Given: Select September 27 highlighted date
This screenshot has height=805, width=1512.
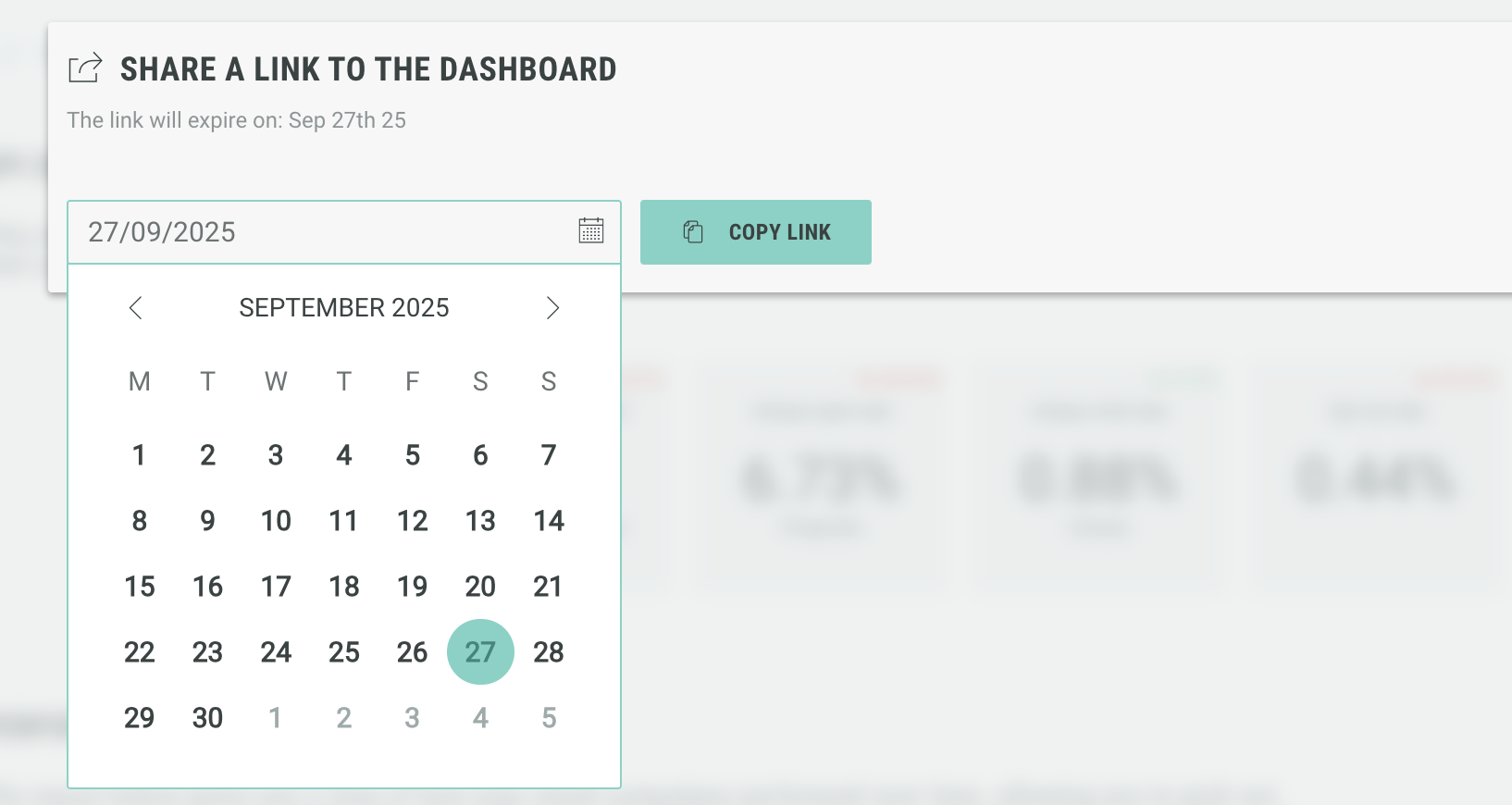Looking at the screenshot, I should pyautogui.click(x=480, y=652).
